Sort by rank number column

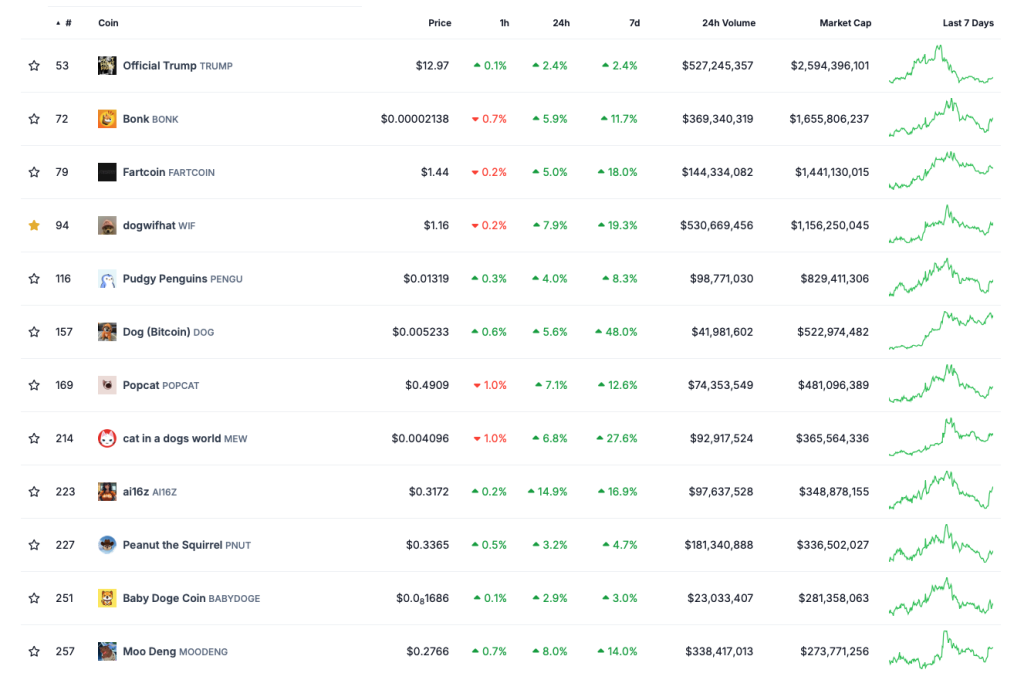(x=64, y=23)
